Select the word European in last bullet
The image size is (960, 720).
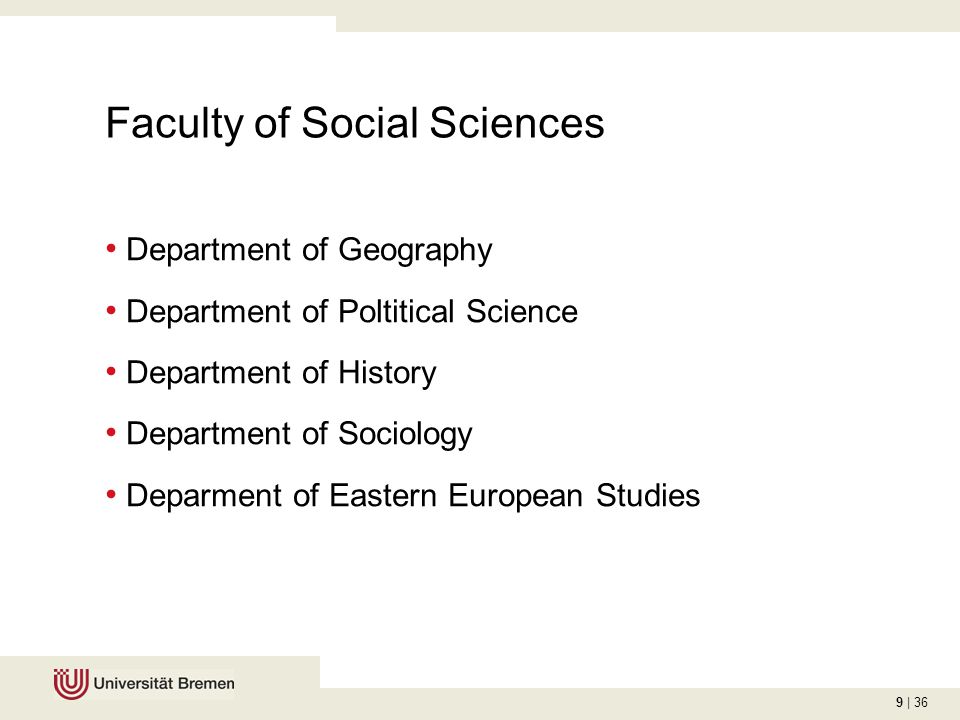(515, 496)
